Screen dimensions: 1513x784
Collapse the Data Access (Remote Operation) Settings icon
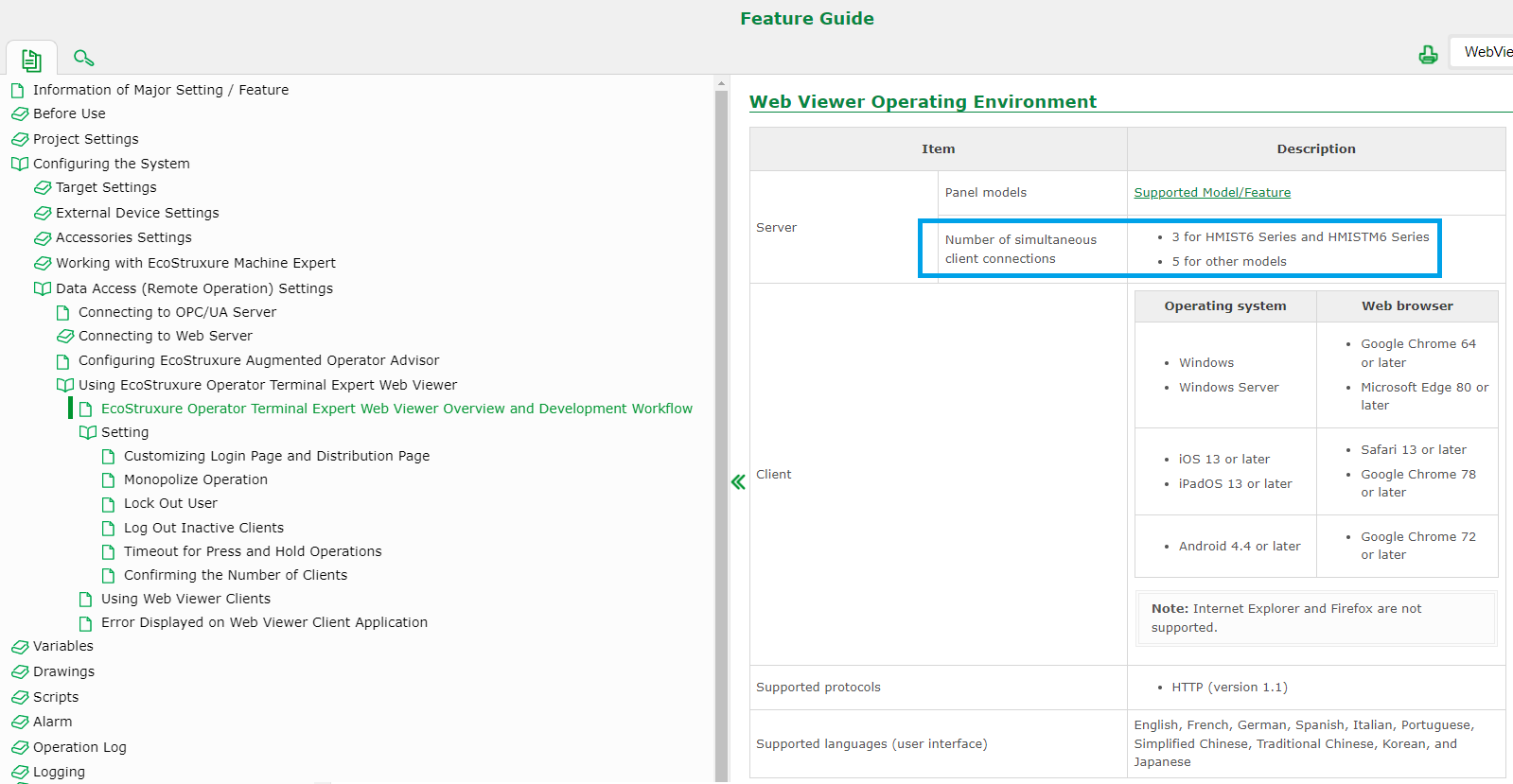point(43,288)
